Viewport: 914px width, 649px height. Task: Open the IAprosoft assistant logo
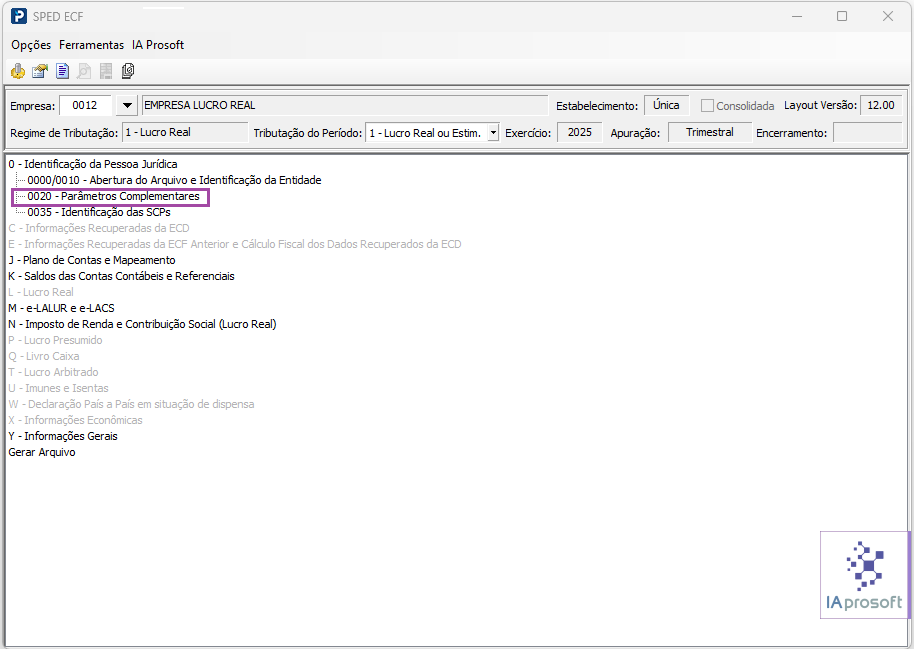point(864,575)
